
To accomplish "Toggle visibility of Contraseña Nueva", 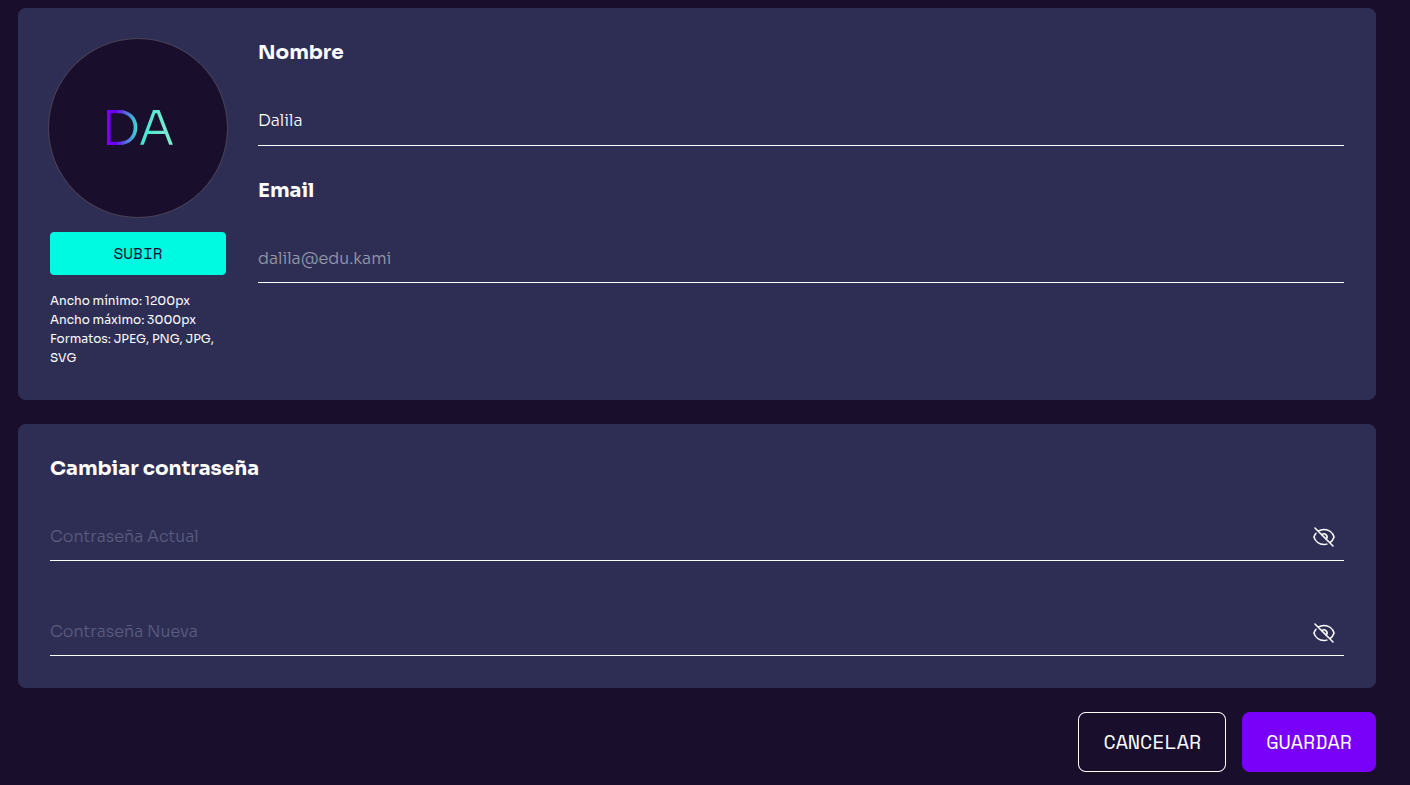I will [1323, 633].
